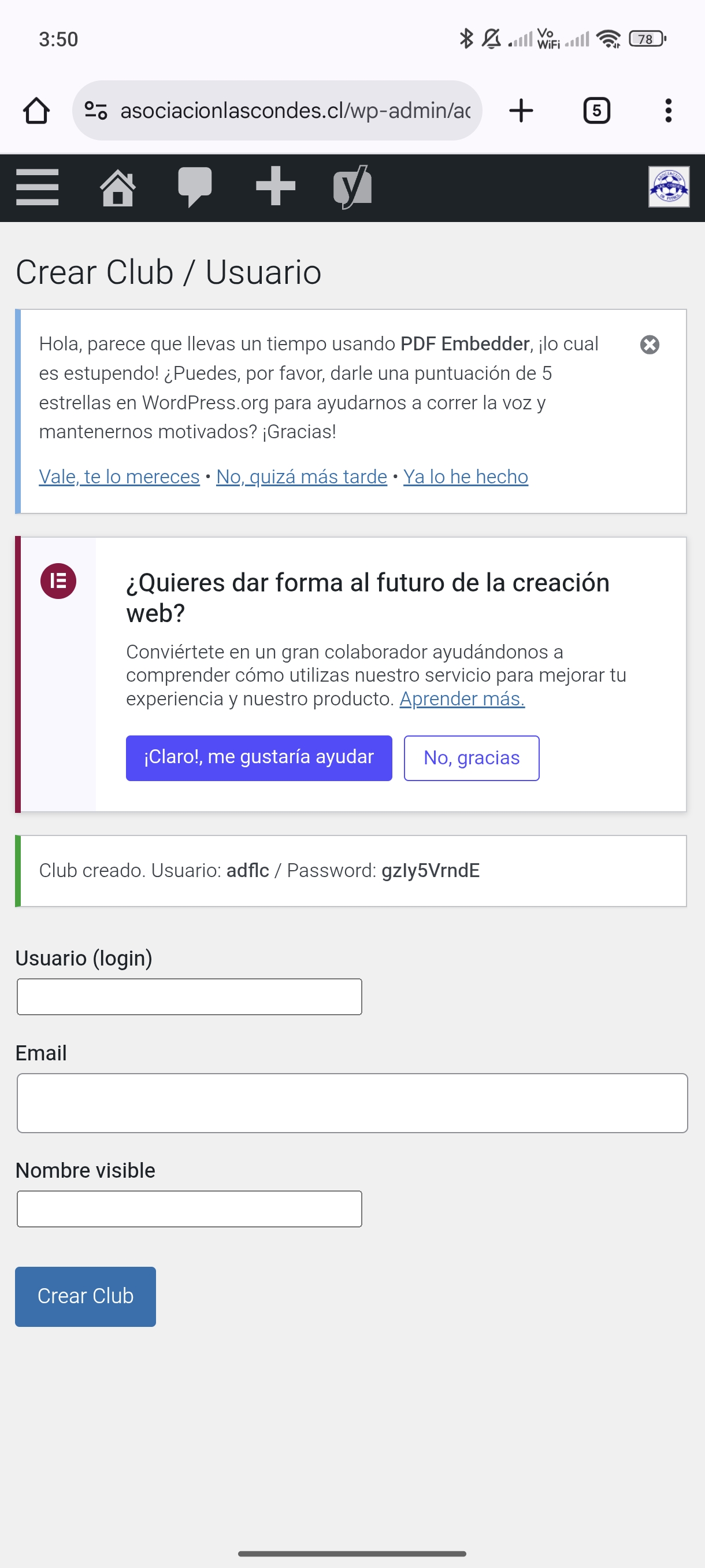Tap the plus icon to add new content
The height and width of the screenshot is (1568, 705).
276,186
